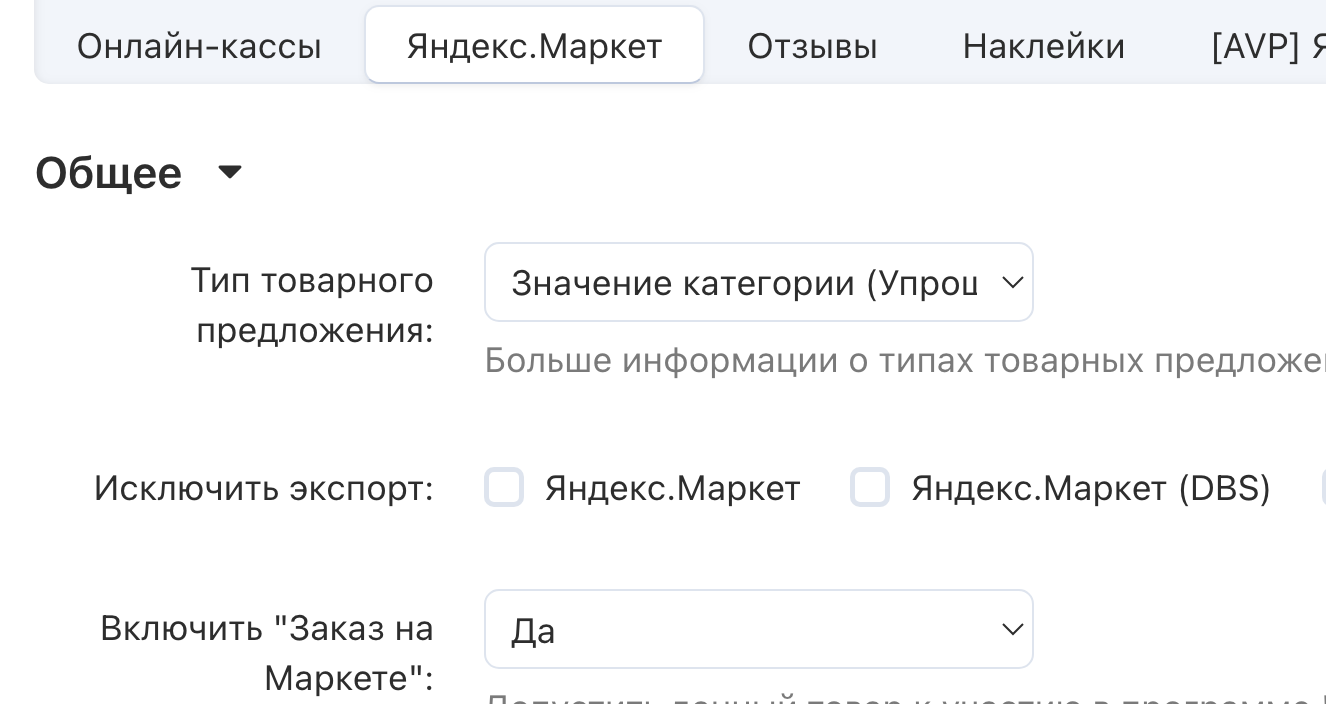Tick the Яндекс.Маркет export exclusion checkbox
The width and height of the screenshot is (1326, 704).
pyautogui.click(x=504, y=488)
